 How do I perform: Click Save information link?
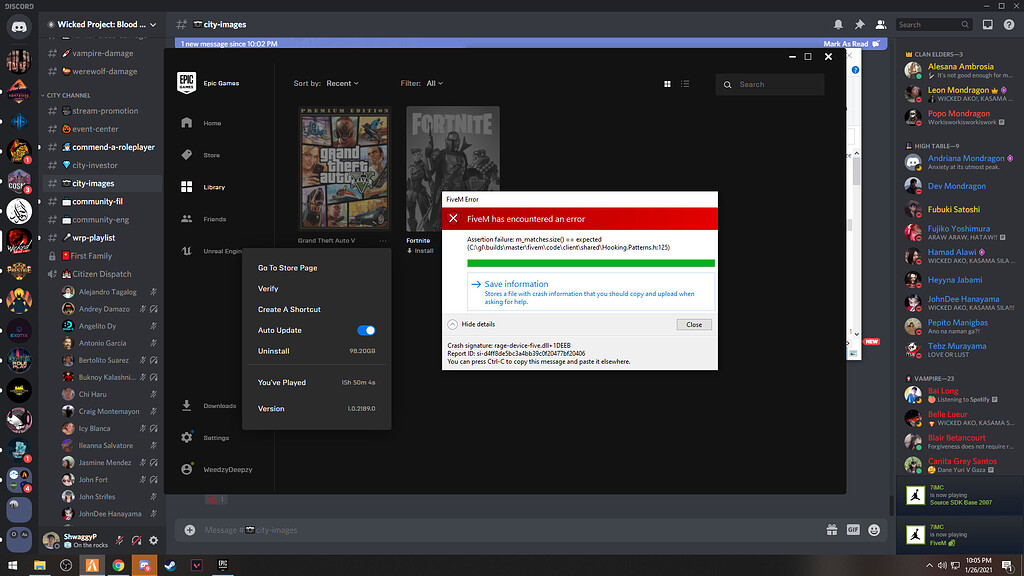[x=516, y=284]
